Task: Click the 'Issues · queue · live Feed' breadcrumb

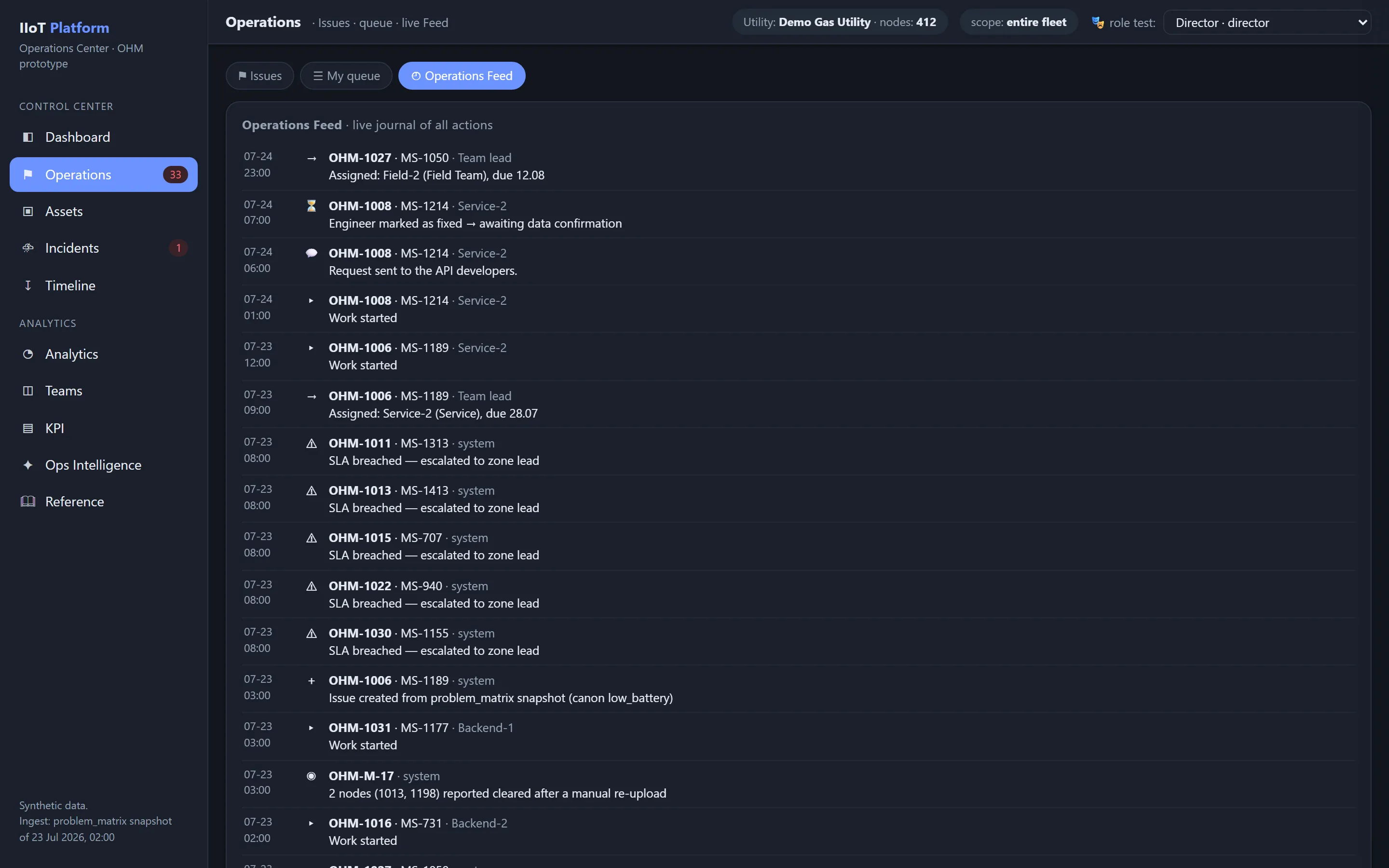Action: [383, 23]
